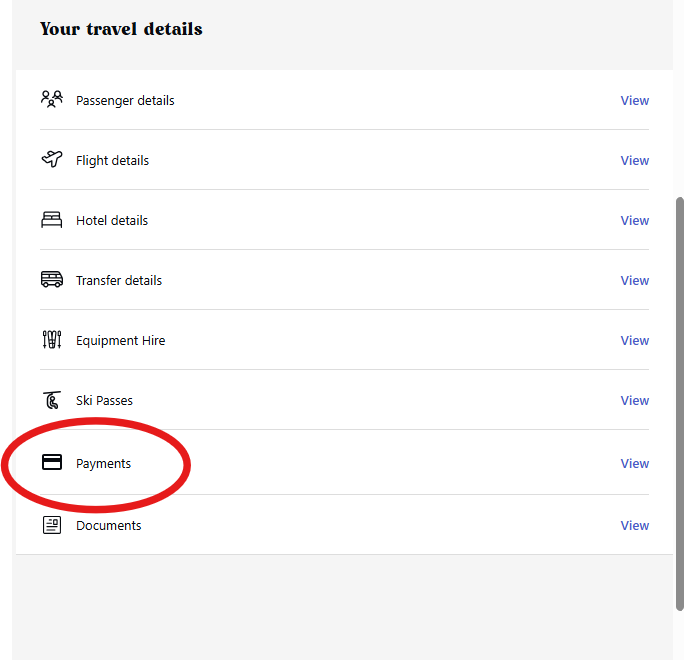This screenshot has width=684, height=660.
Task: Click the ski lift icon for Ski Passes
Action: click(52, 400)
